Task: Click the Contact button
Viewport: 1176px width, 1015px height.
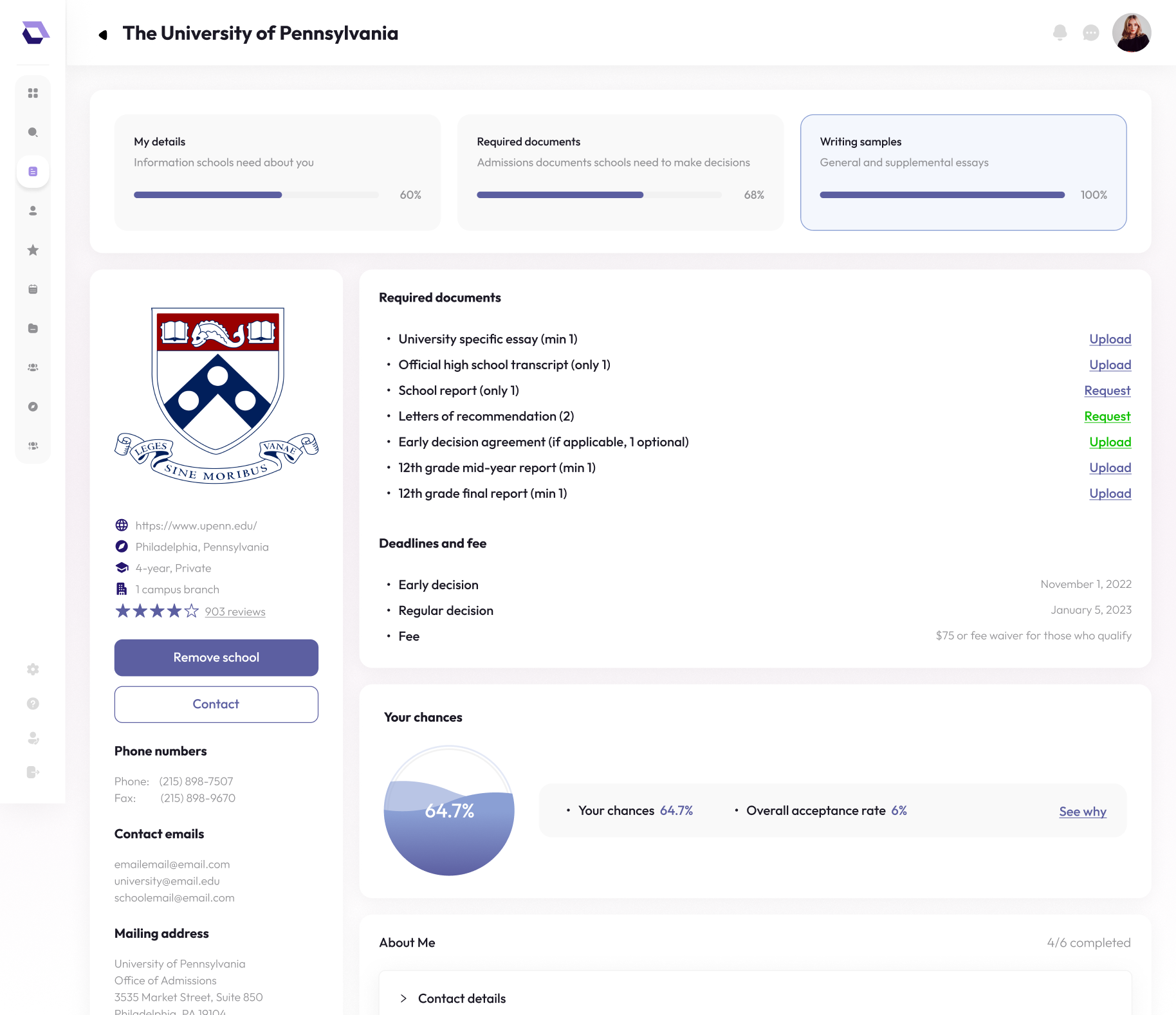Action: [216, 704]
